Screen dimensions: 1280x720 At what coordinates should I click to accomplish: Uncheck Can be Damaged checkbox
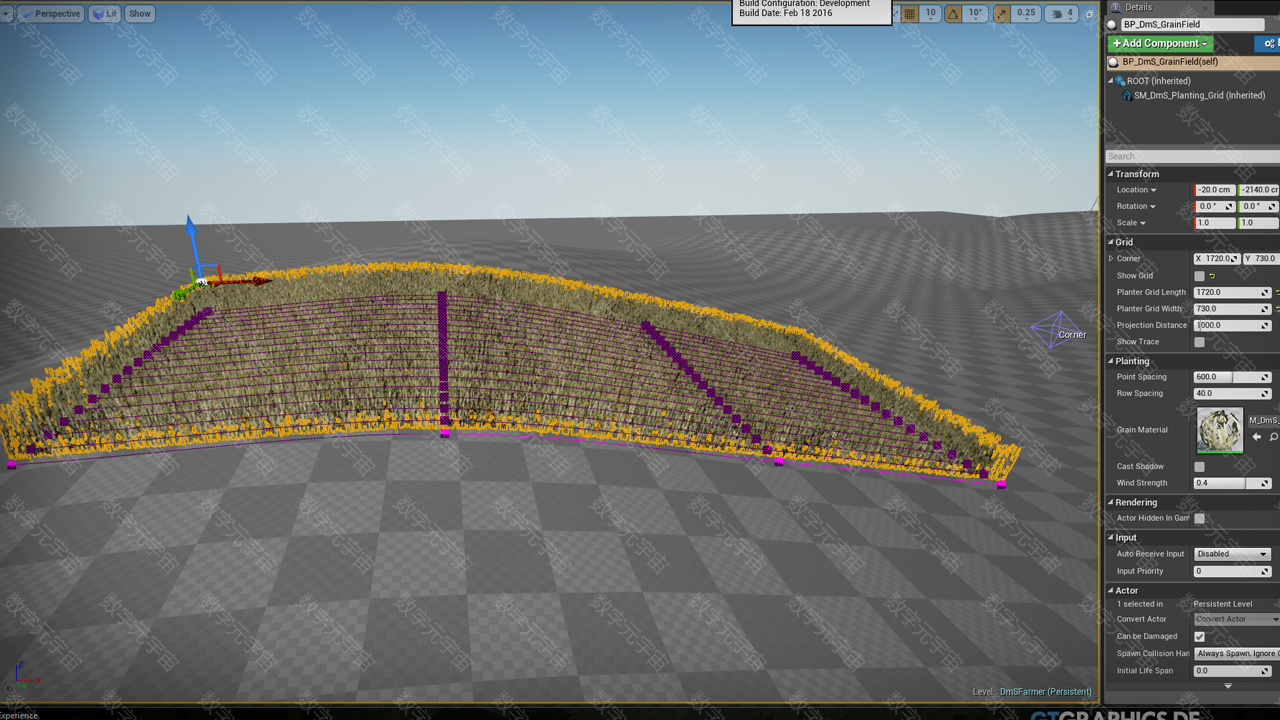tap(1199, 637)
